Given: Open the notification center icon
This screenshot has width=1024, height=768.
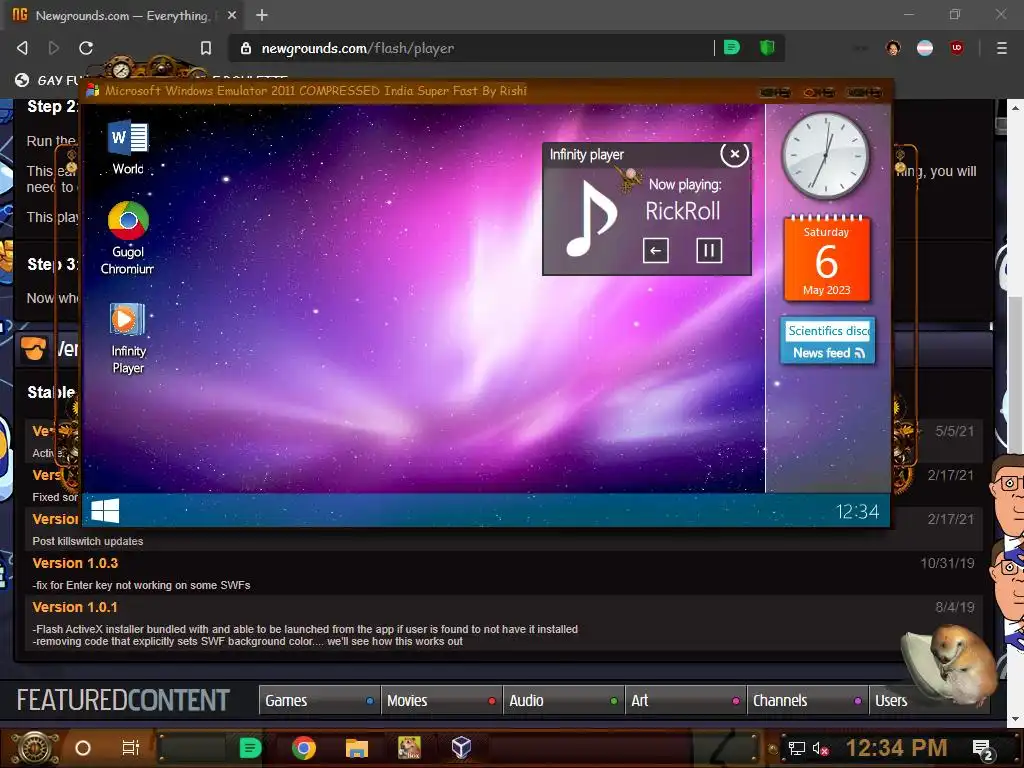Looking at the screenshot, I should pos(983,749).
